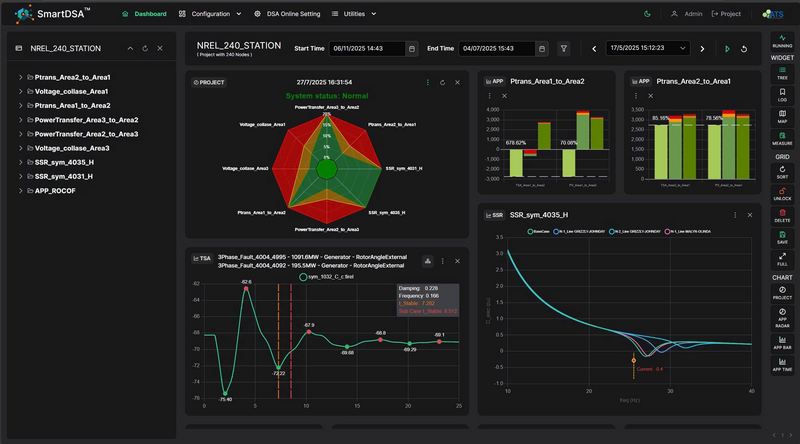800x444 pixels.
Task: Click the MEASURE widget icon
Action: pyautogui.click(x=782, y=139)
